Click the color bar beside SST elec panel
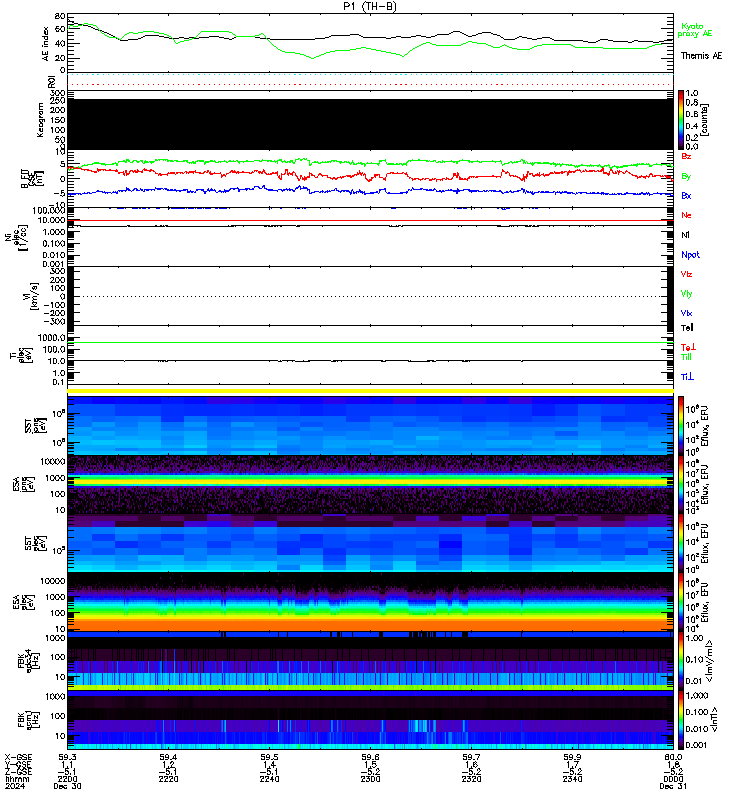The width and height of the screenshot is (750, 800). (681, 543)
